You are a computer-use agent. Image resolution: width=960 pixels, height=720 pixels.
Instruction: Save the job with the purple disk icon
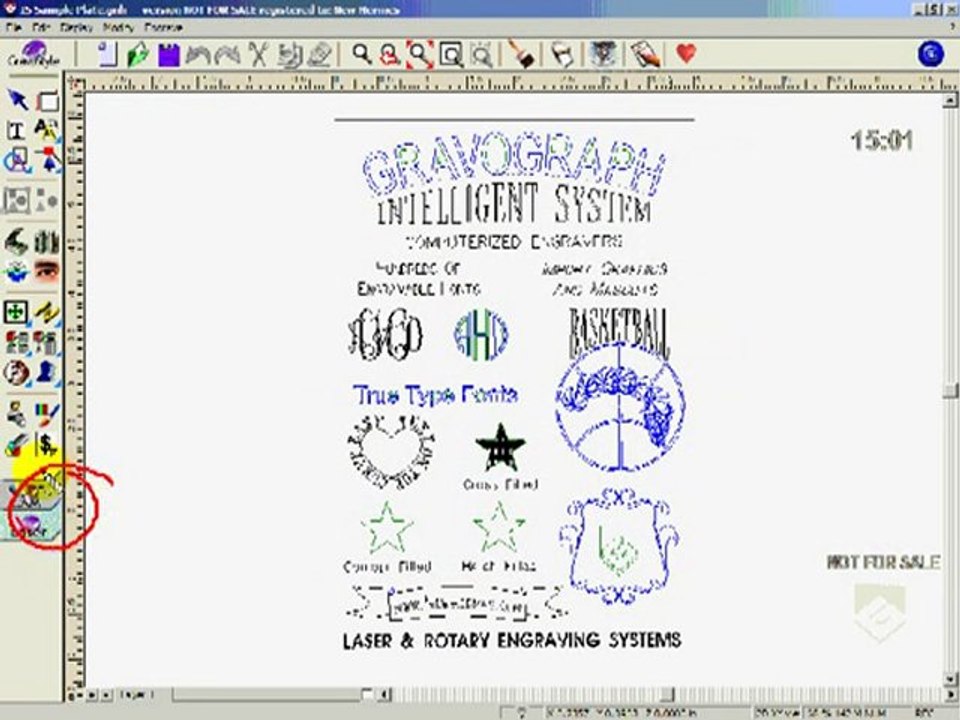tap(169, 54)
